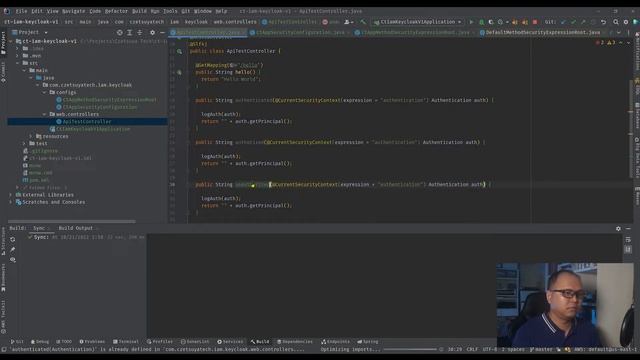
Task: Click Expand All icon in Project panel
Action: click(129, 32)
